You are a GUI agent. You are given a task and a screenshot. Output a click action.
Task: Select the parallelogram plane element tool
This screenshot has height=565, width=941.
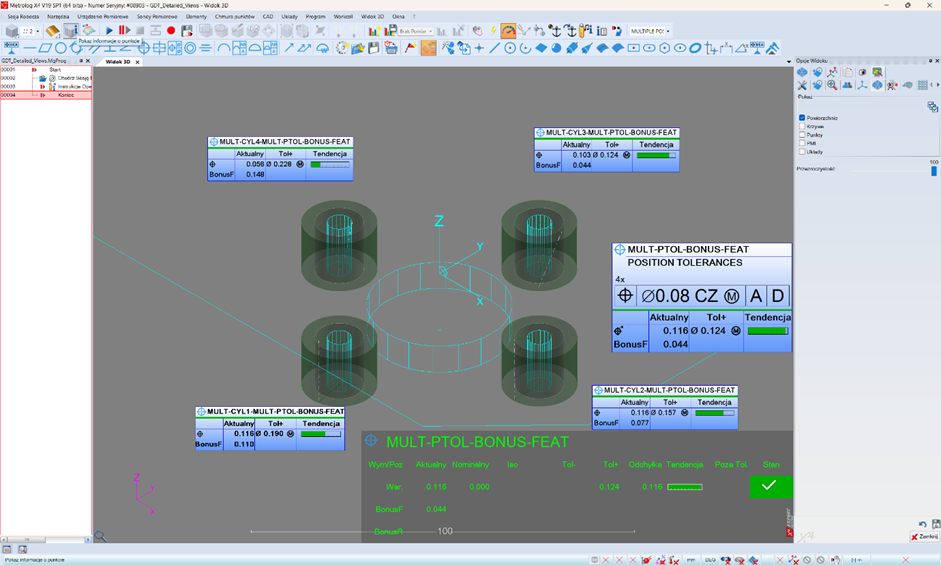pos(46,48)
